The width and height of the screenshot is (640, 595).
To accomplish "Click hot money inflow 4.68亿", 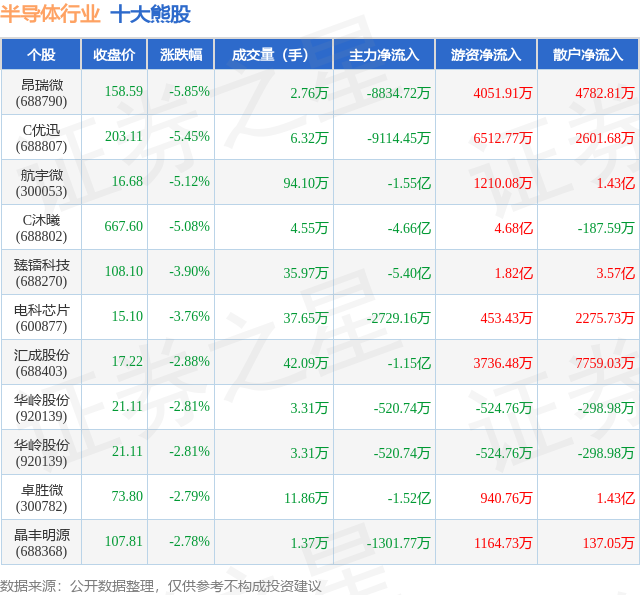I will [513, 228].
